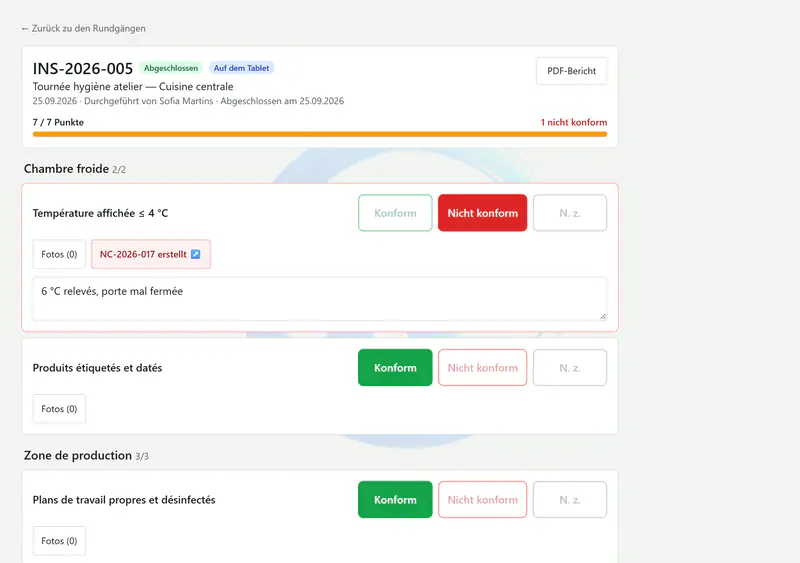This screenshot has width=800, height=563.
Task: Click the orange inspection progress bar
Action: 320,134
